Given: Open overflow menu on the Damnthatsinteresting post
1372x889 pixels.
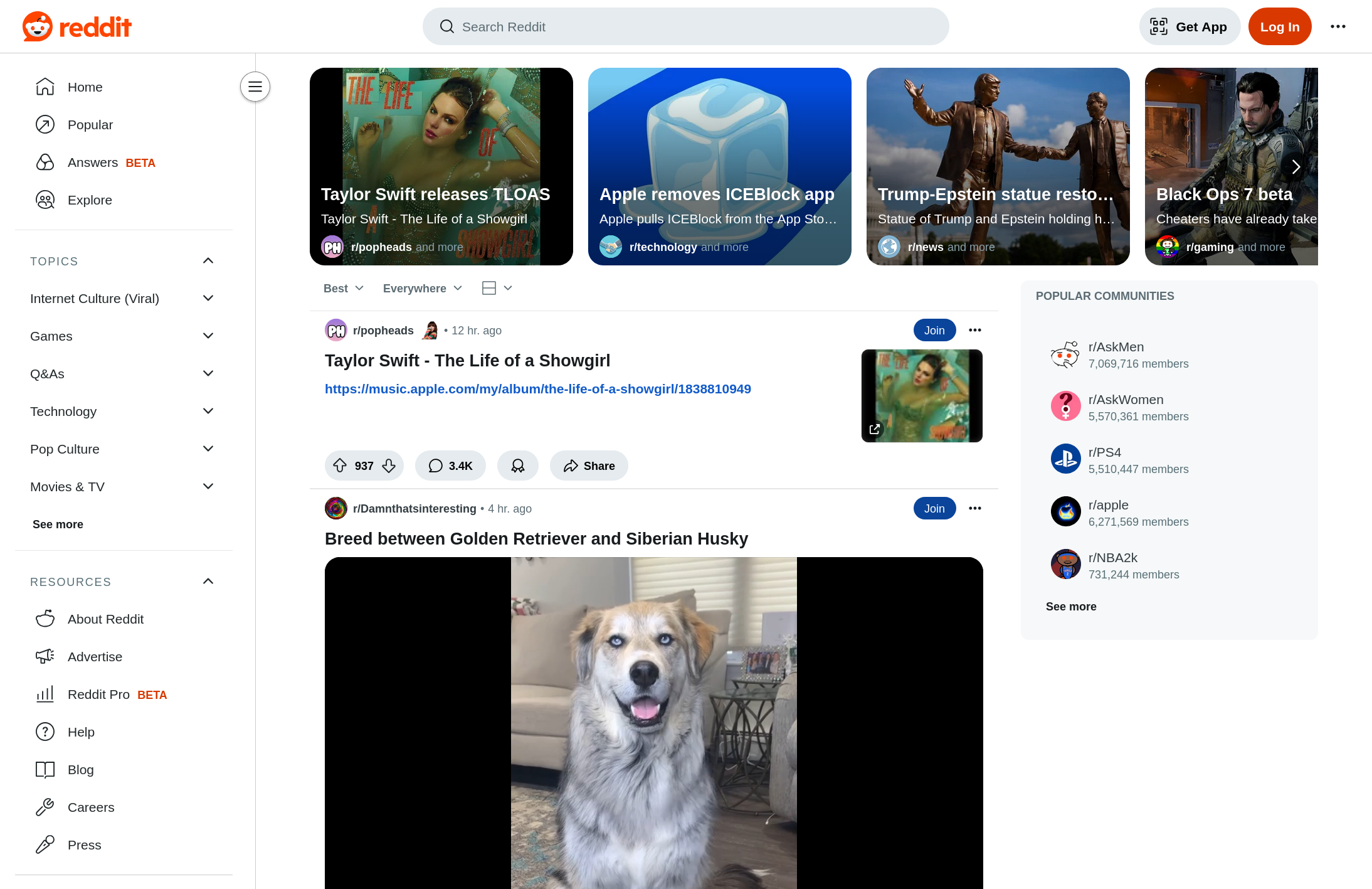Looking at the screenshot, I should pyautogui.click(x=974, y=508).
